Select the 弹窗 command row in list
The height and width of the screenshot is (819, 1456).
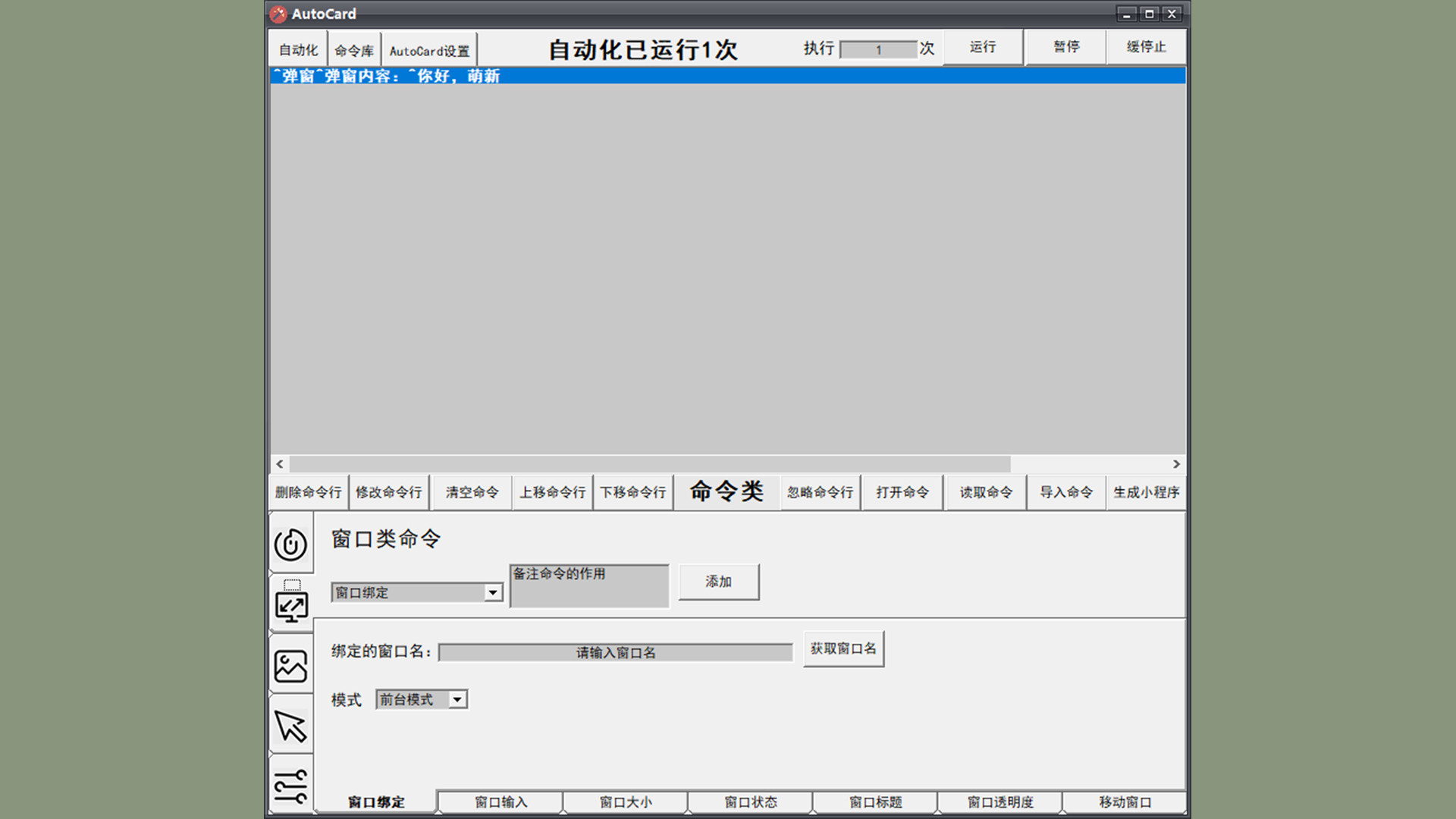click(728, 76)
